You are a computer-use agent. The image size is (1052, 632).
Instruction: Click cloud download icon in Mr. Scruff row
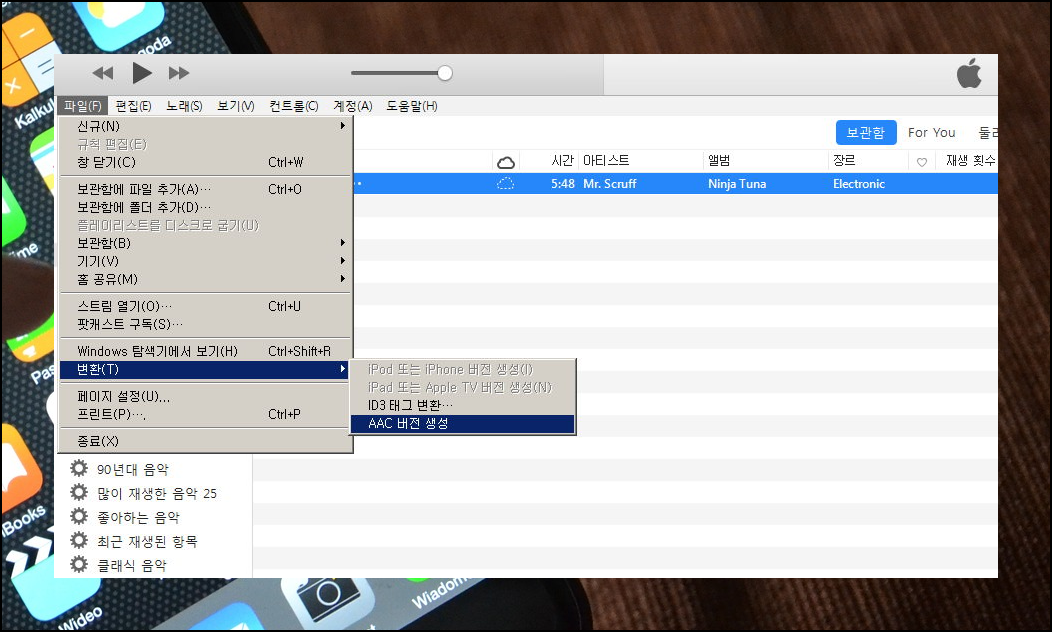pos(505,184)
